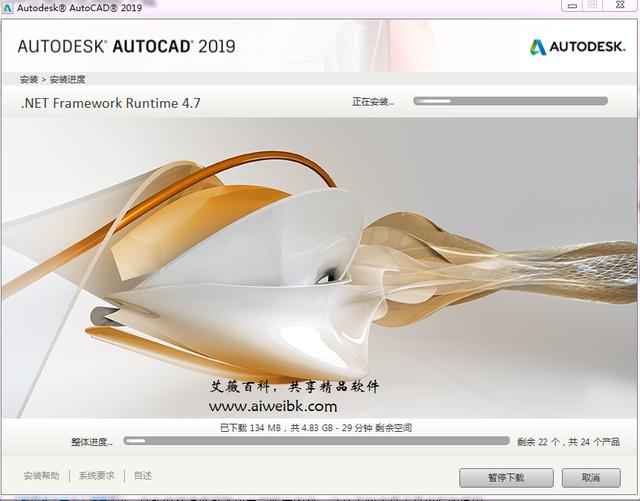Cancel the installation with 取消 button
Viewport: 640px width, 501px height.
pyautogui.click(x=591, y=477)
